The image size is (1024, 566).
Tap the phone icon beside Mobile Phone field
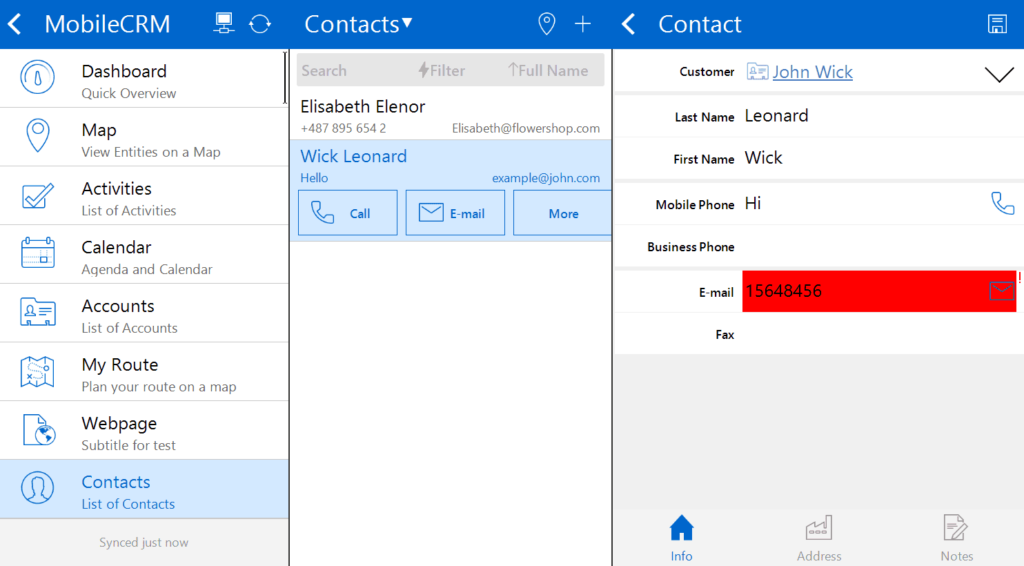(x=1001, y=204)
